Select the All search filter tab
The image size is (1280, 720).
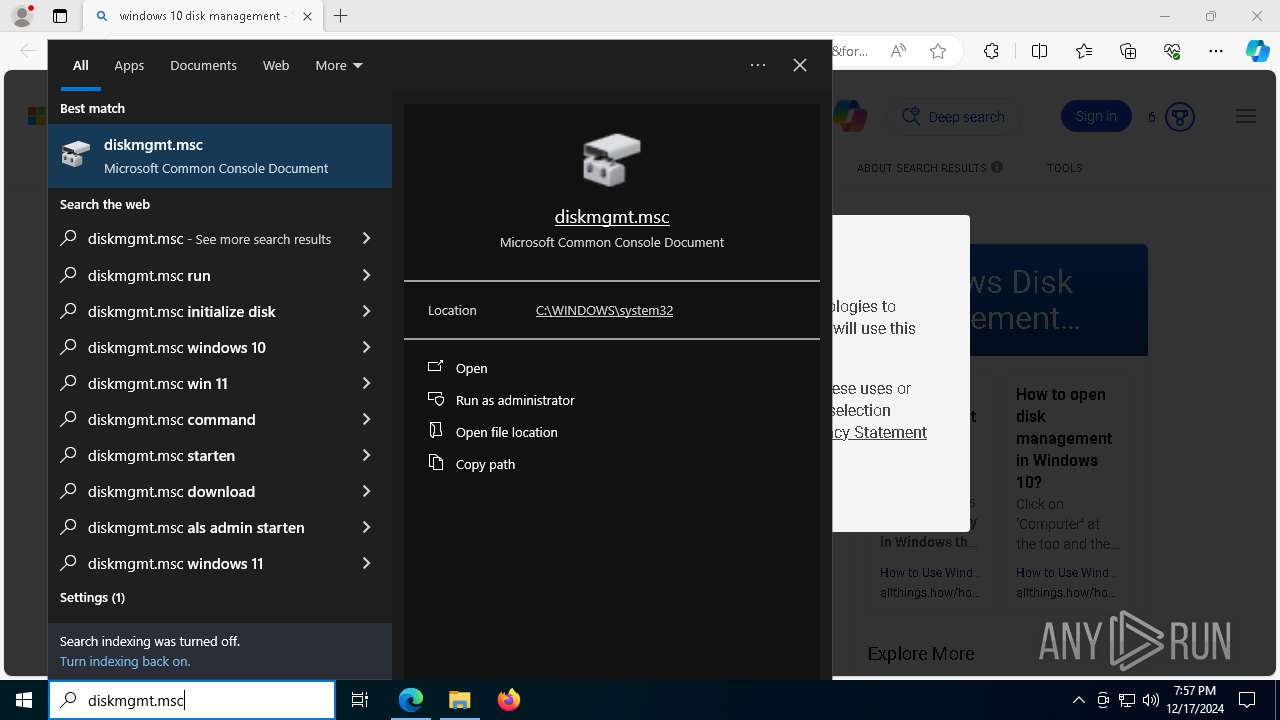(81, 65)
